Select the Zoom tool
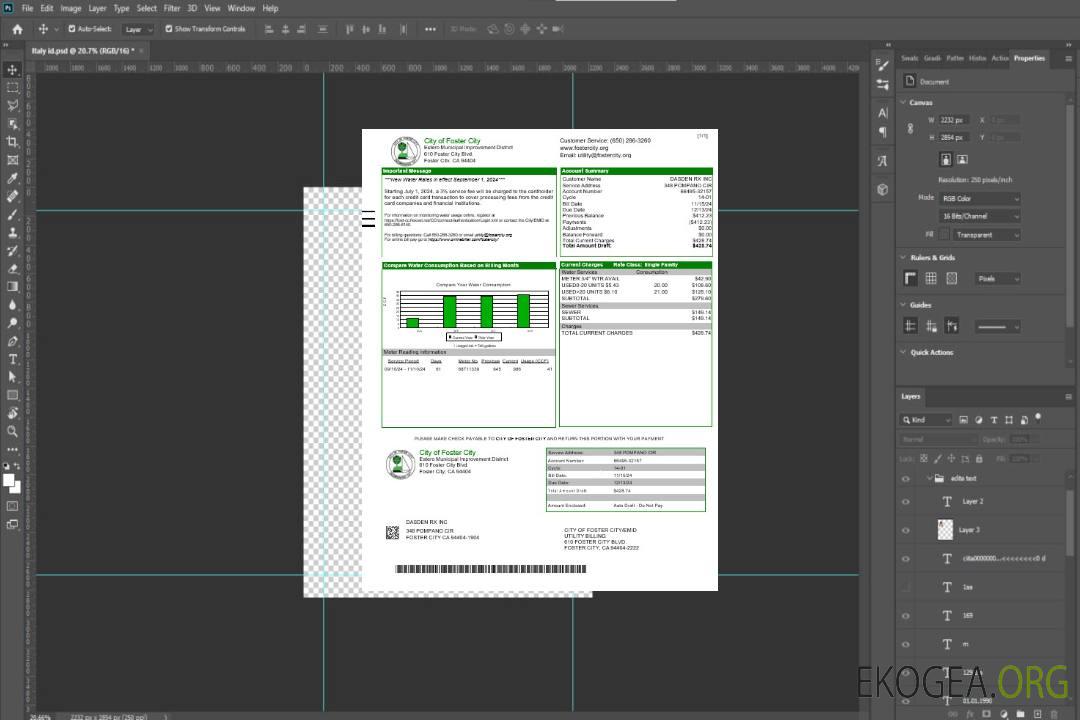 coord(13,431)
